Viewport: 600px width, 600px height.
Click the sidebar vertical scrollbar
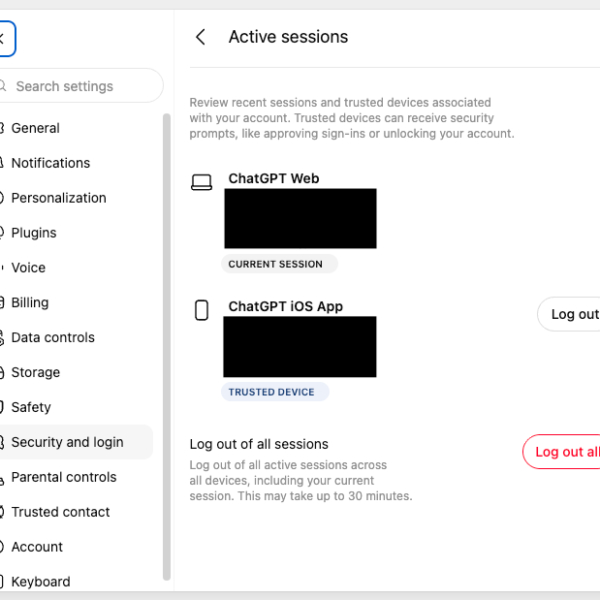point(166,347)
